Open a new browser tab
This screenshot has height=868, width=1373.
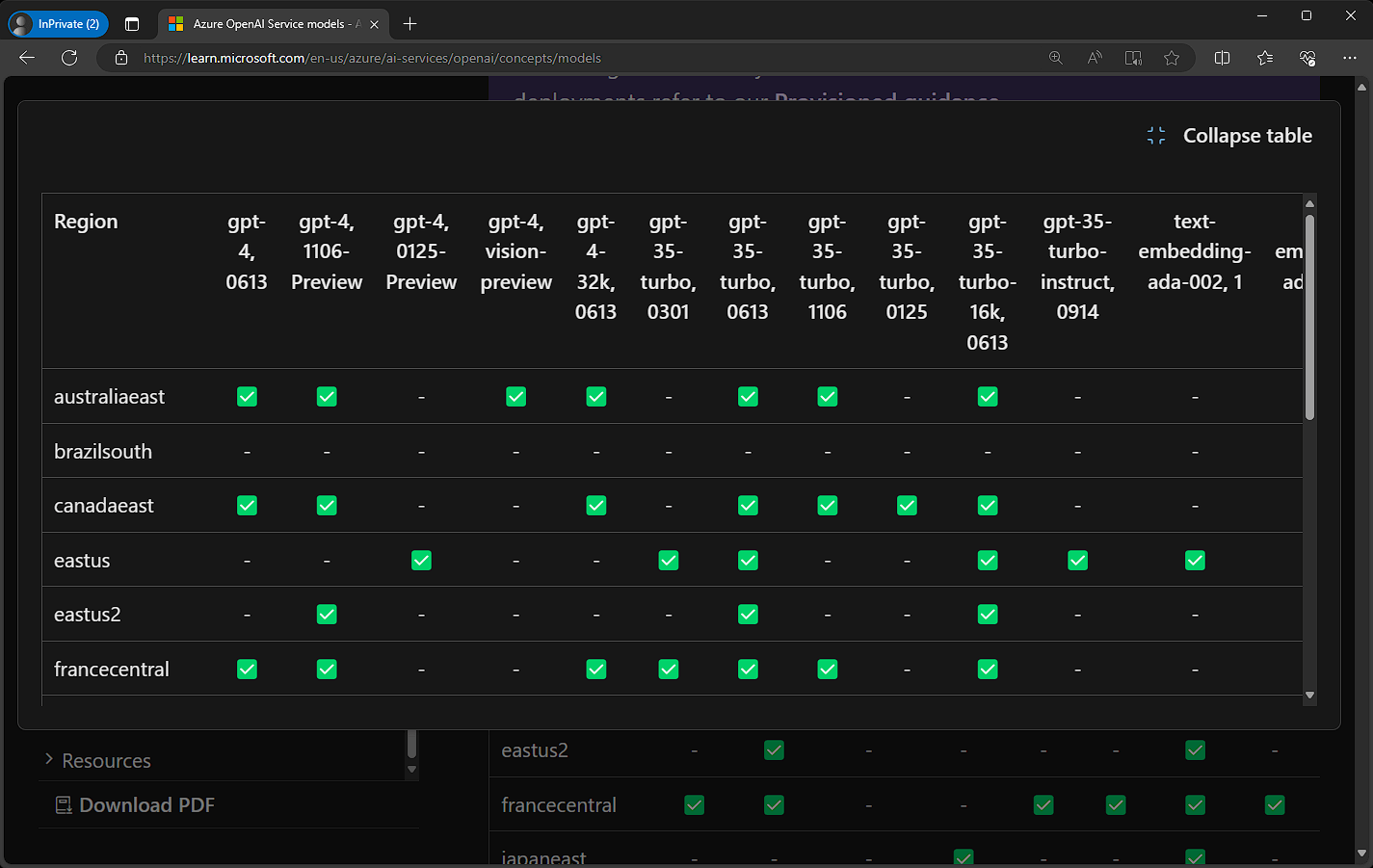[x=410, y=24]
